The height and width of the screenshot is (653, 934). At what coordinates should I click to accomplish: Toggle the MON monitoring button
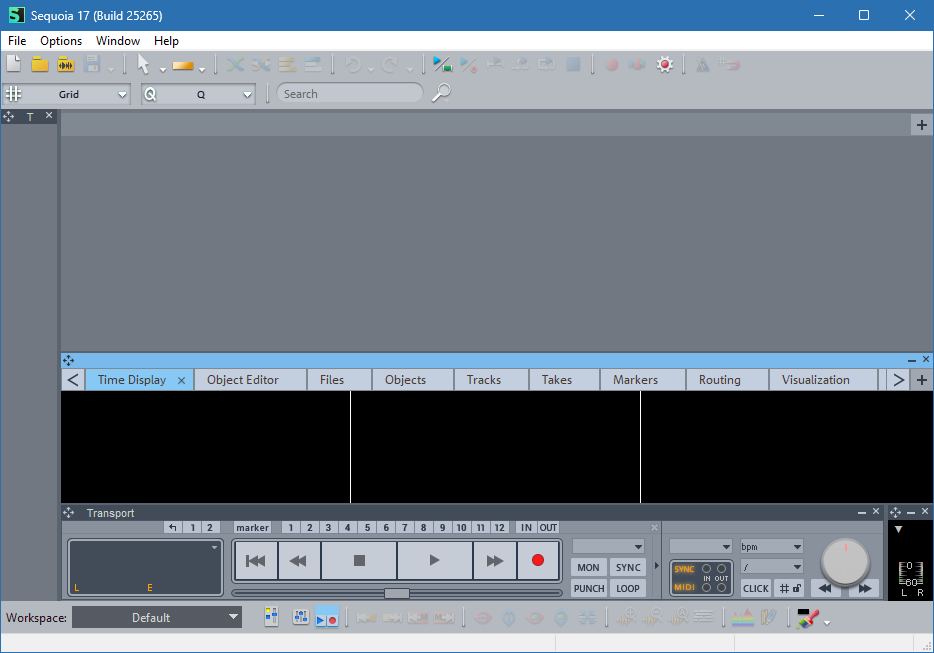coord(589,567)
